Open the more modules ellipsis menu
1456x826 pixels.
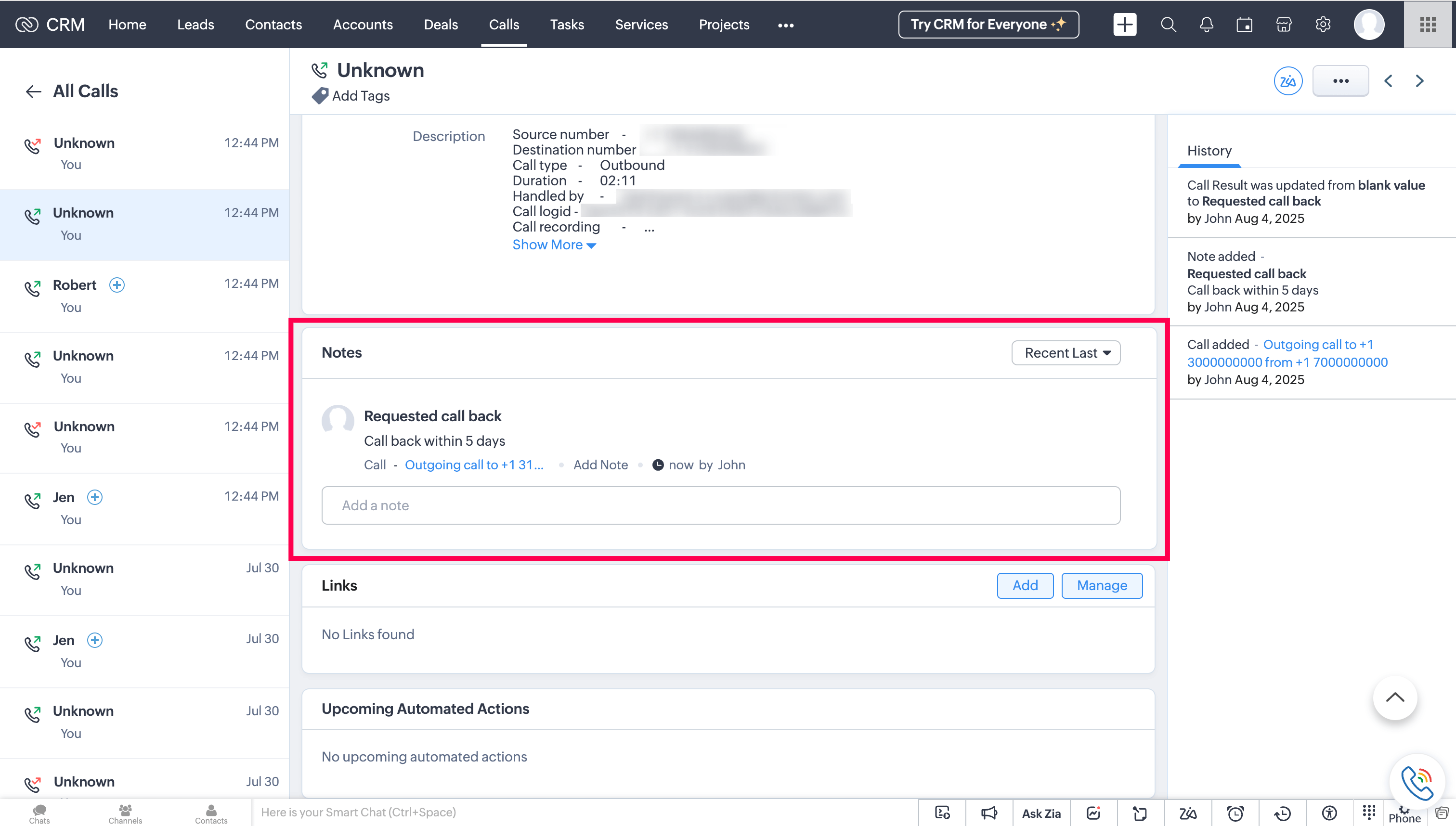(785, 25)
